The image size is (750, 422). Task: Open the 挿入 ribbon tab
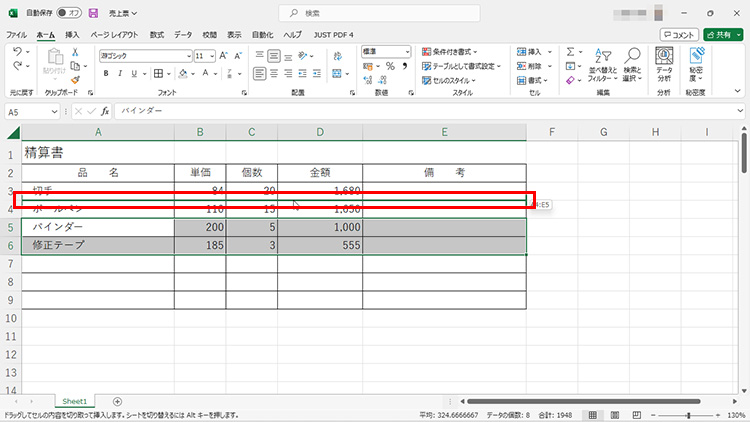tap(72, 34)
